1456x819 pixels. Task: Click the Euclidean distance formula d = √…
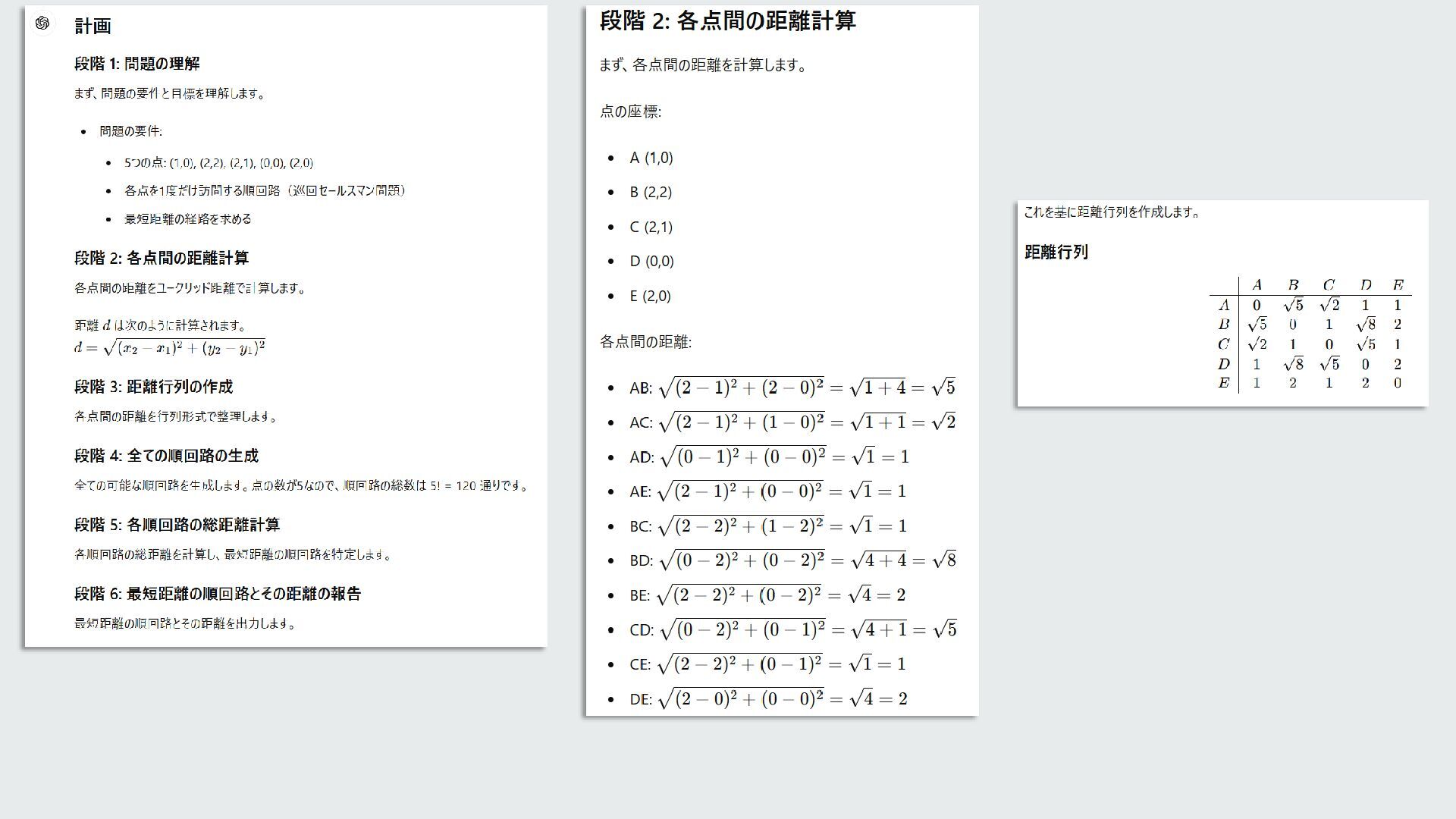169,348
